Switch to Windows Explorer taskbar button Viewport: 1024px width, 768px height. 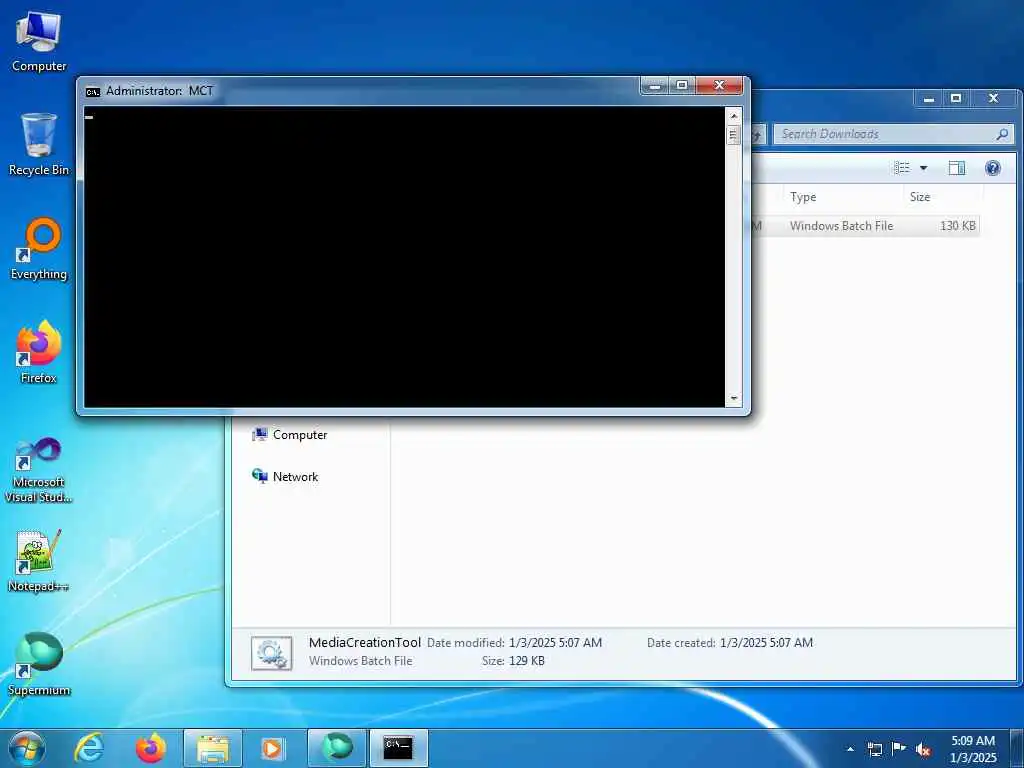point(213,748)
